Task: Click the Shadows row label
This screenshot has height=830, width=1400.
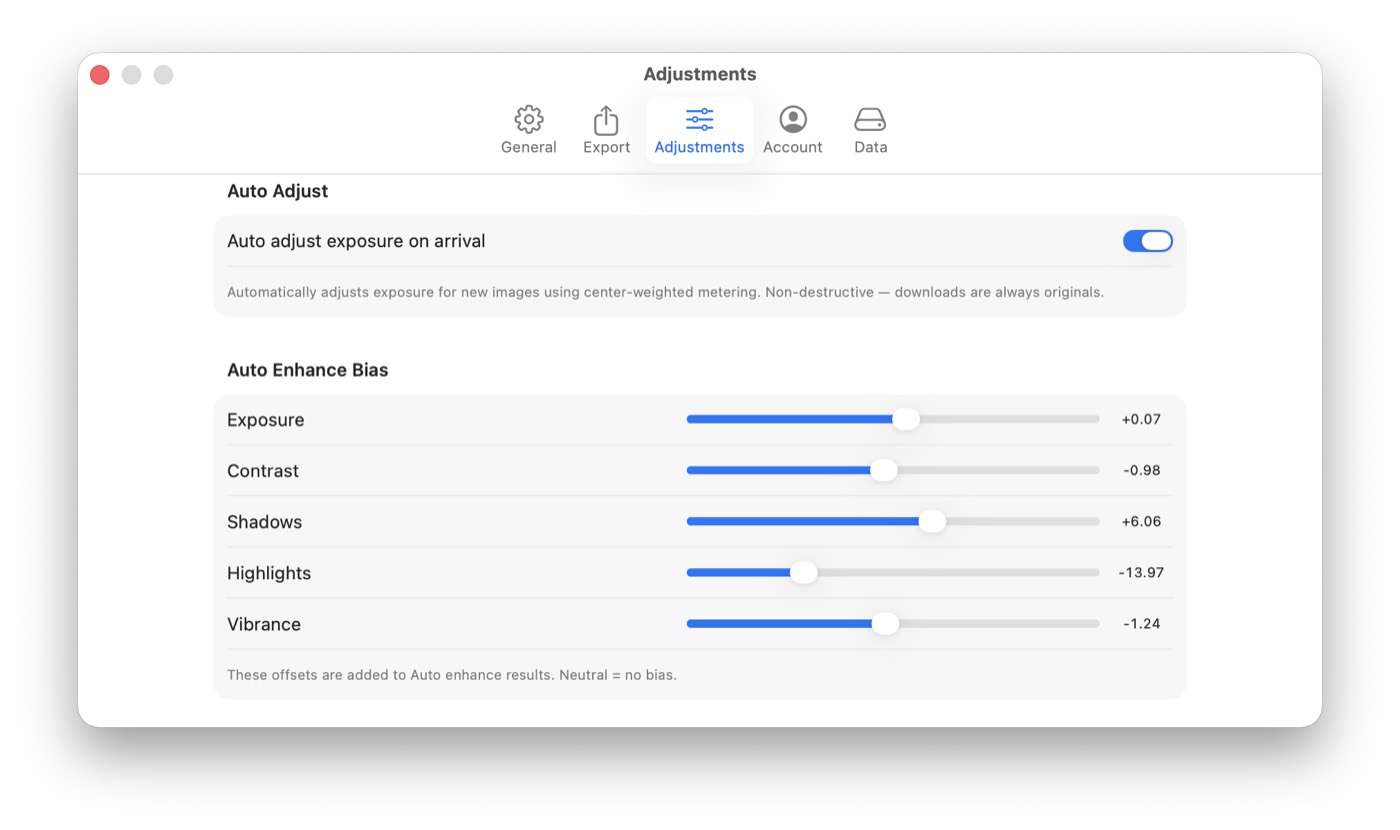Action: 264,522
